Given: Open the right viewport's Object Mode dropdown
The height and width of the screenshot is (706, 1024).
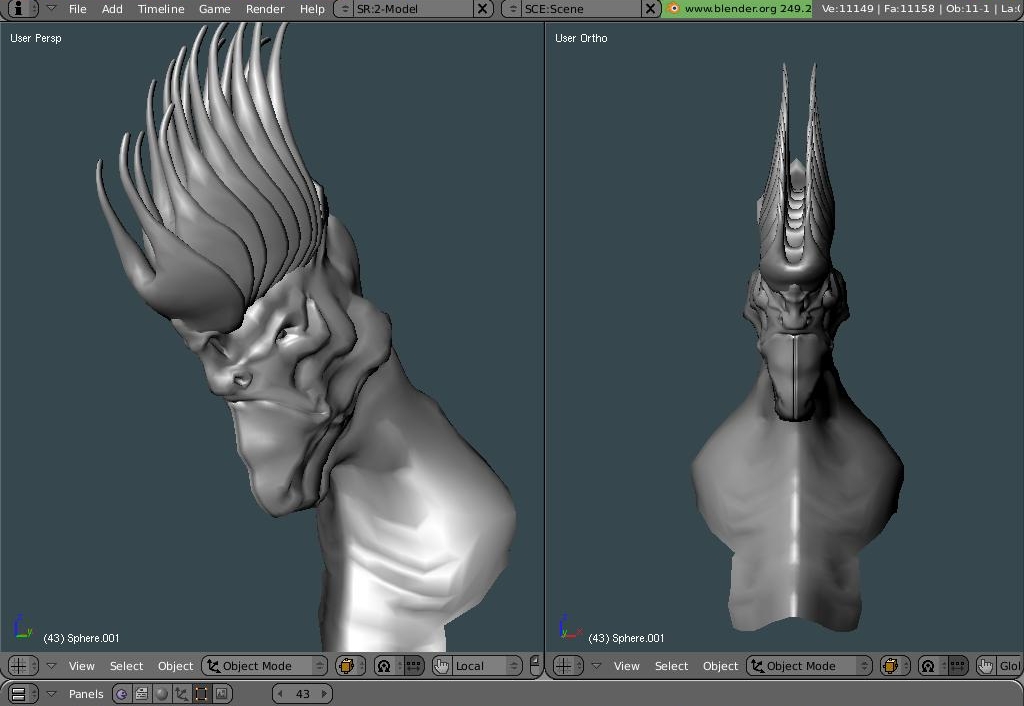Looking at the screenshot, I should [x=809, y=666].
